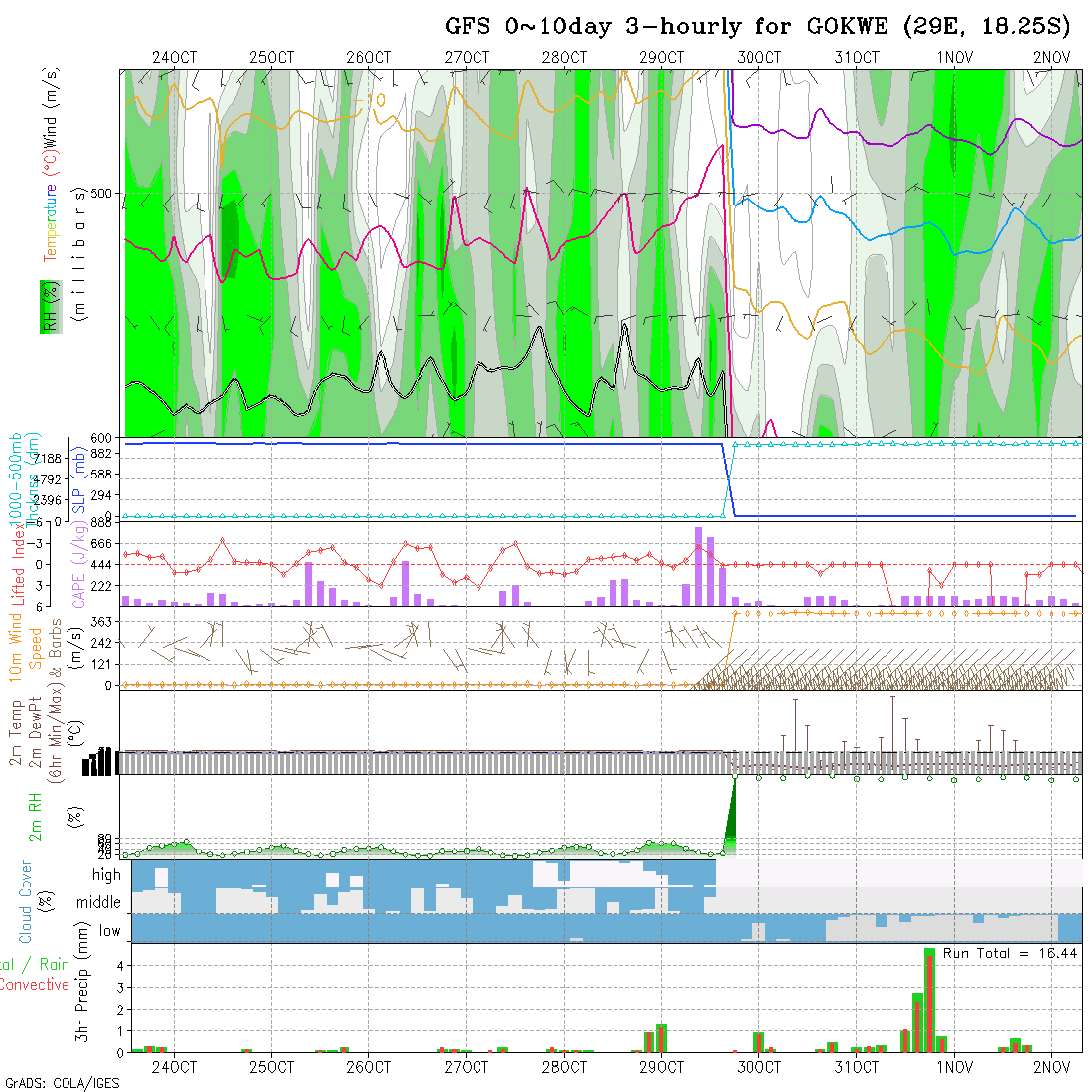Click the 27OCT label on the top axis

[x=467, y=58]
